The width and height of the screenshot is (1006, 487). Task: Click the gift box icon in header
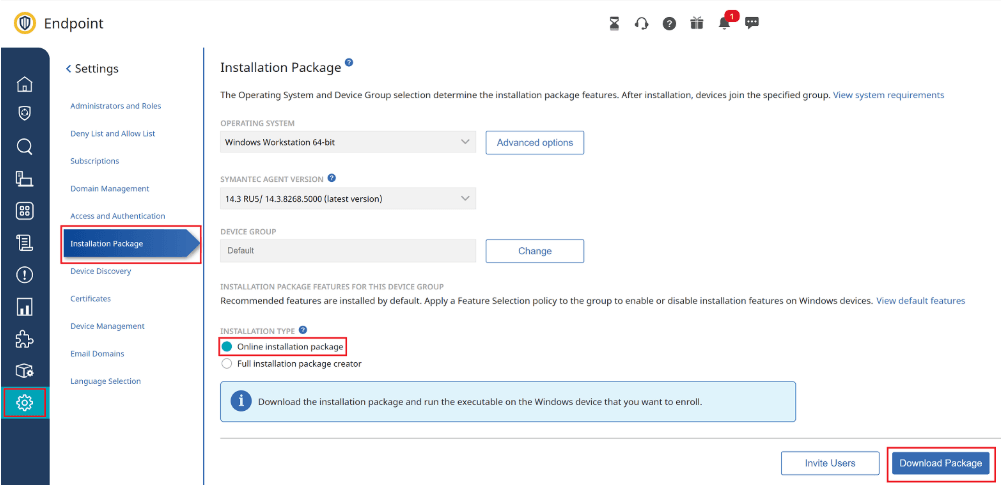697,24
